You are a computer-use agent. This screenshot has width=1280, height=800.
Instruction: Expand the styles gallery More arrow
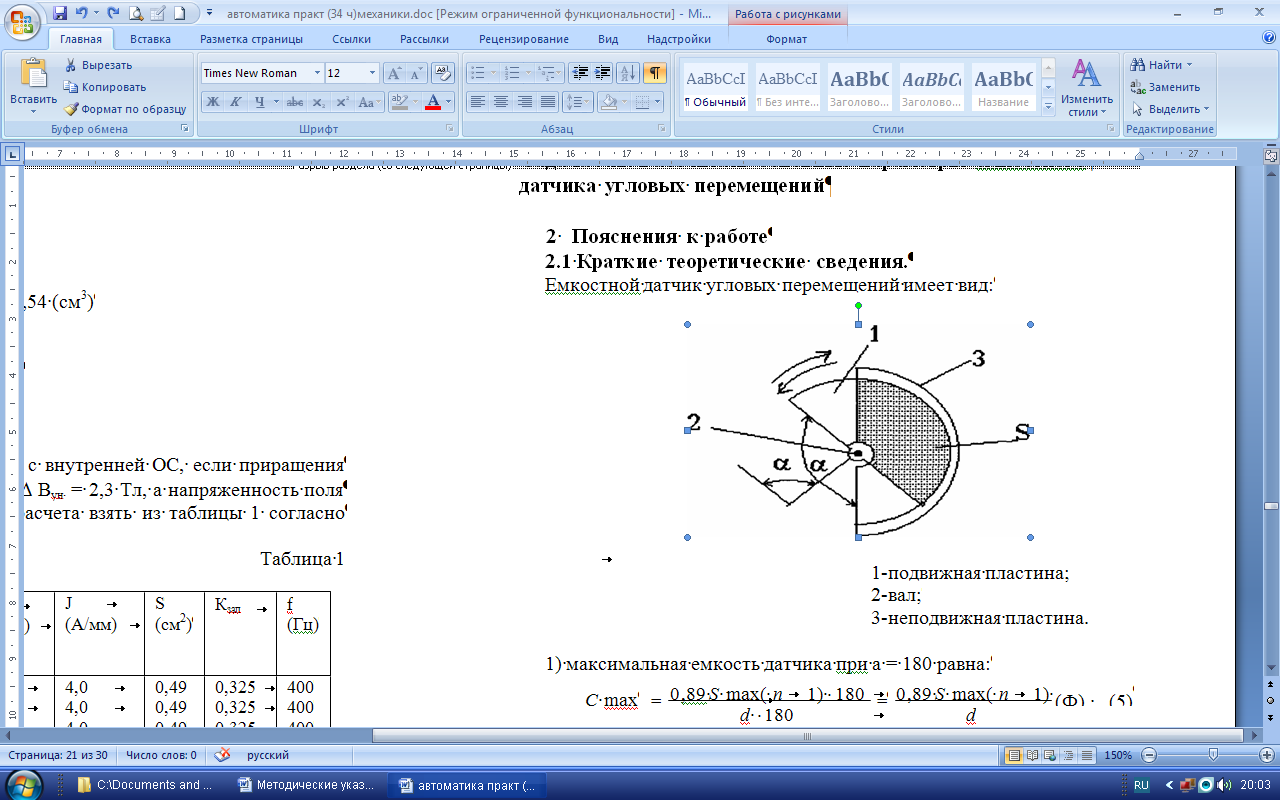(x=1048, y=105)
